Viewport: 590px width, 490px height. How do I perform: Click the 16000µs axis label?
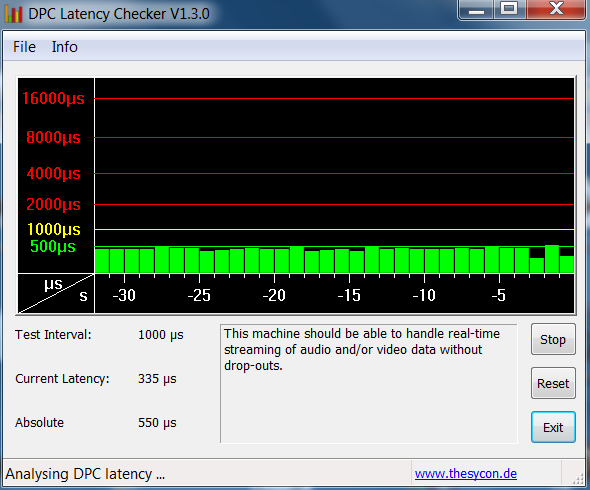pos(53,99)
